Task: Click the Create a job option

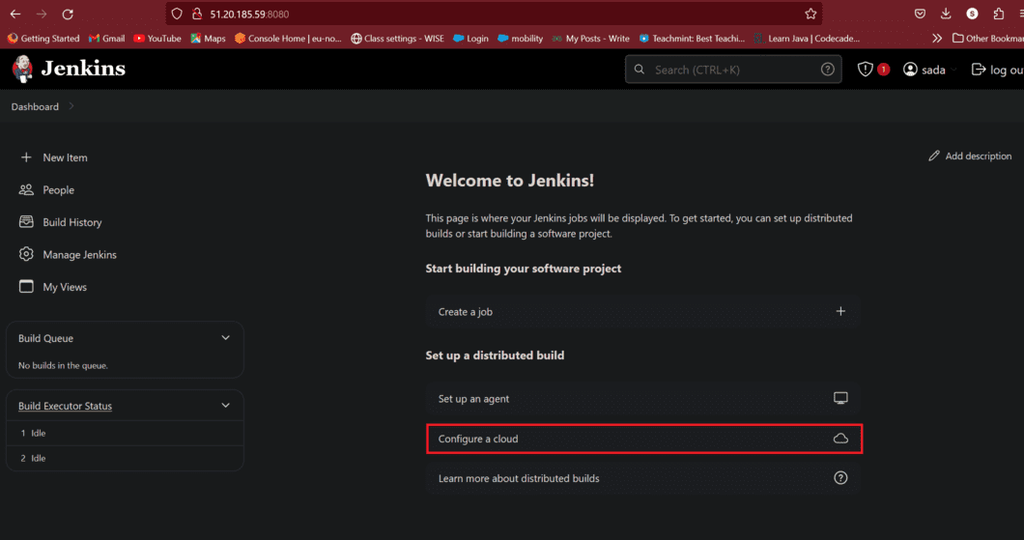Action: coord(643,312)
